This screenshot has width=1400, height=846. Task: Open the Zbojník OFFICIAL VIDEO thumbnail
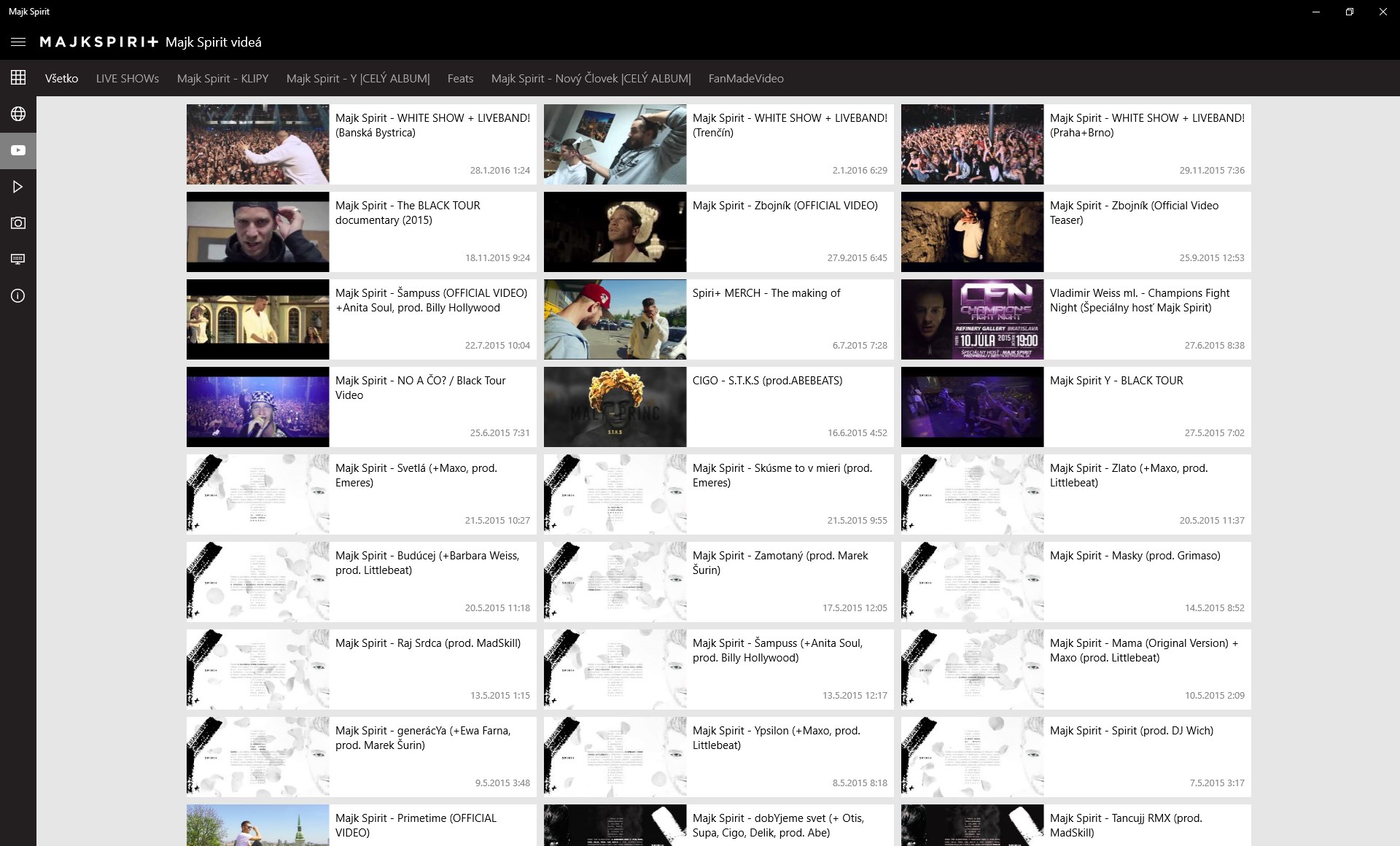tap(615, 232)
